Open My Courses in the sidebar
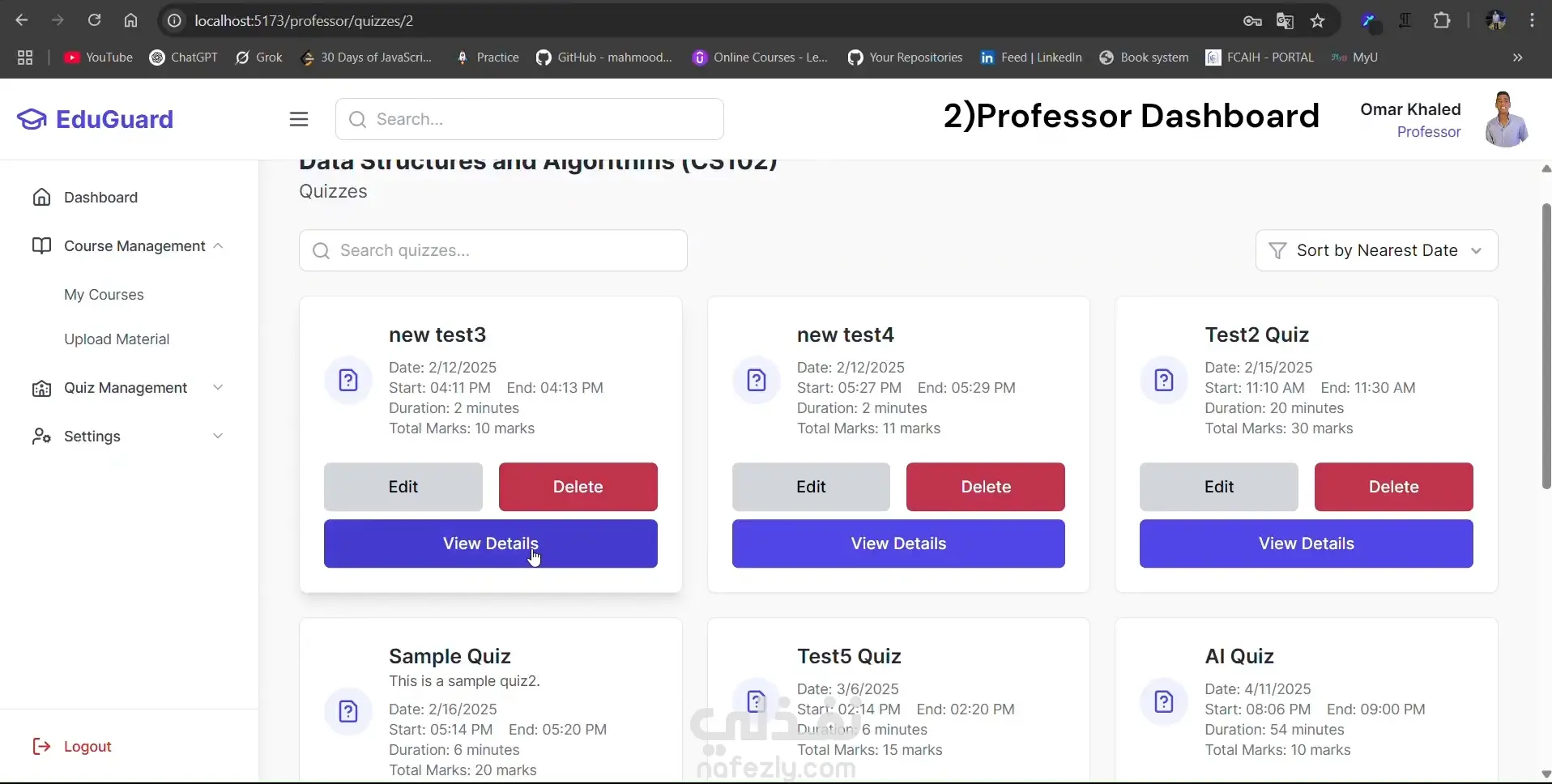The width and height of the screenshot is (1552, 784). coord(104,295)
